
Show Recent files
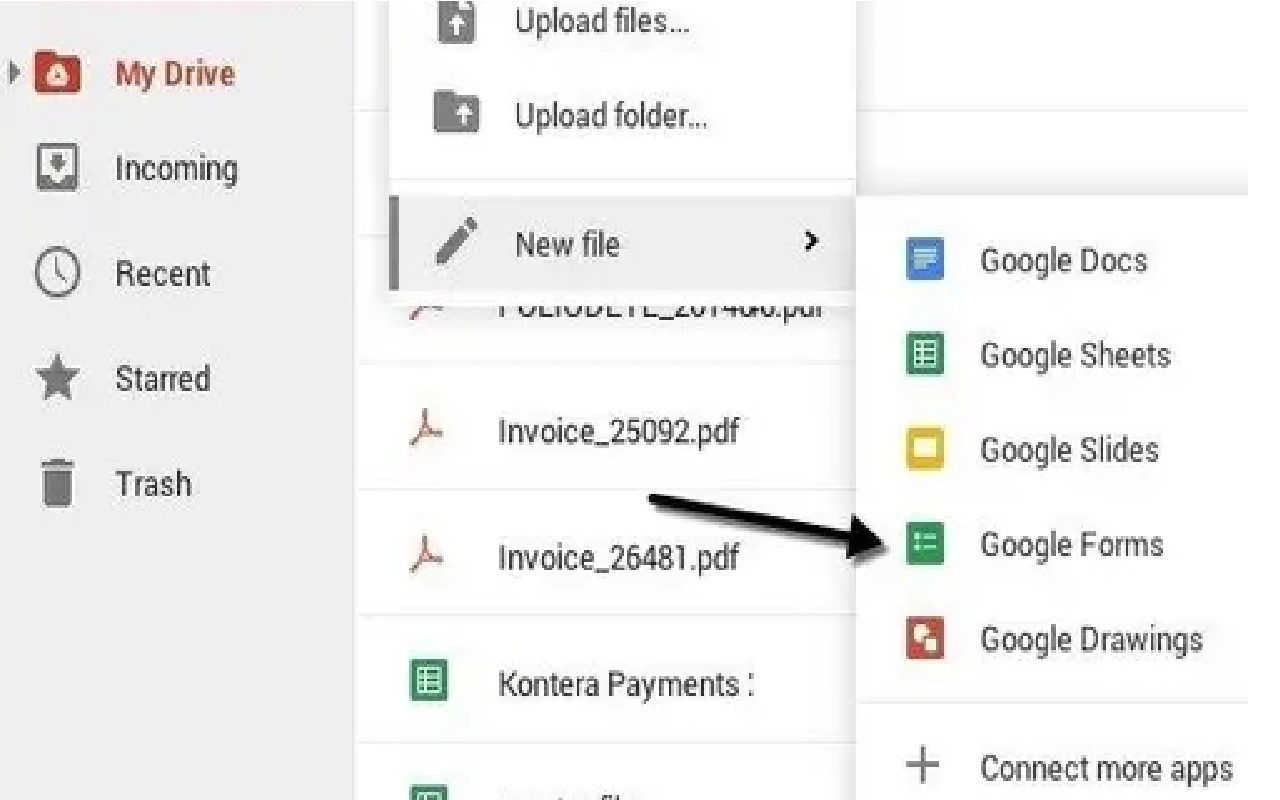coord(163,274)
